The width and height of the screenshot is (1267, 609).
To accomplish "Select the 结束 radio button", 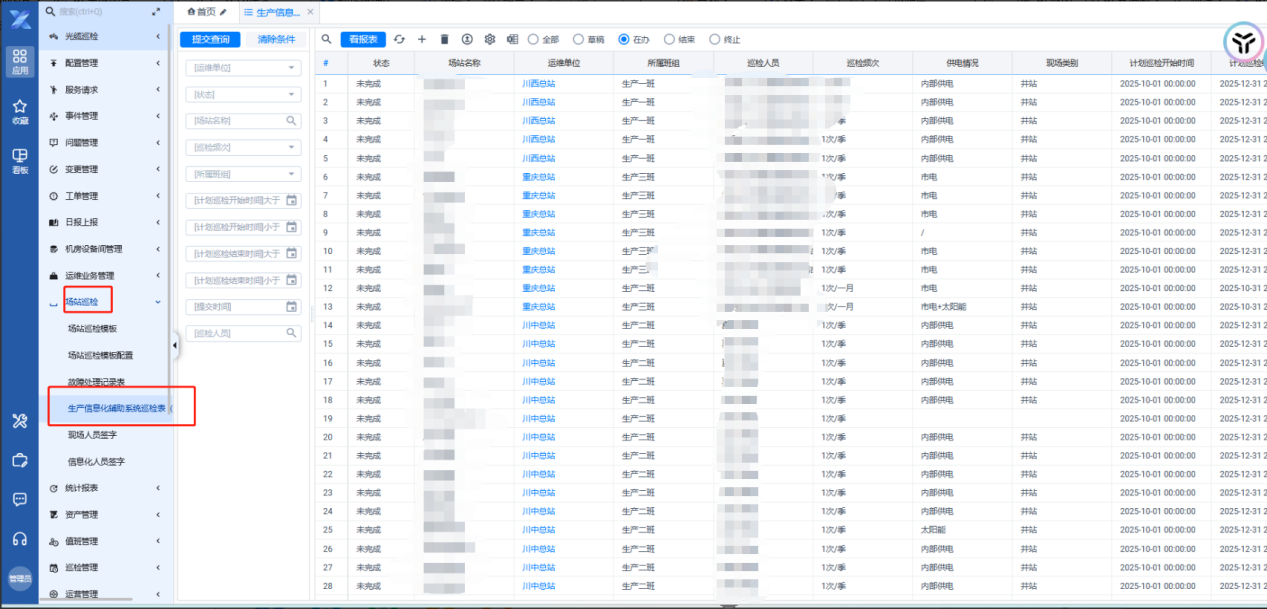I will pos(669,40).
